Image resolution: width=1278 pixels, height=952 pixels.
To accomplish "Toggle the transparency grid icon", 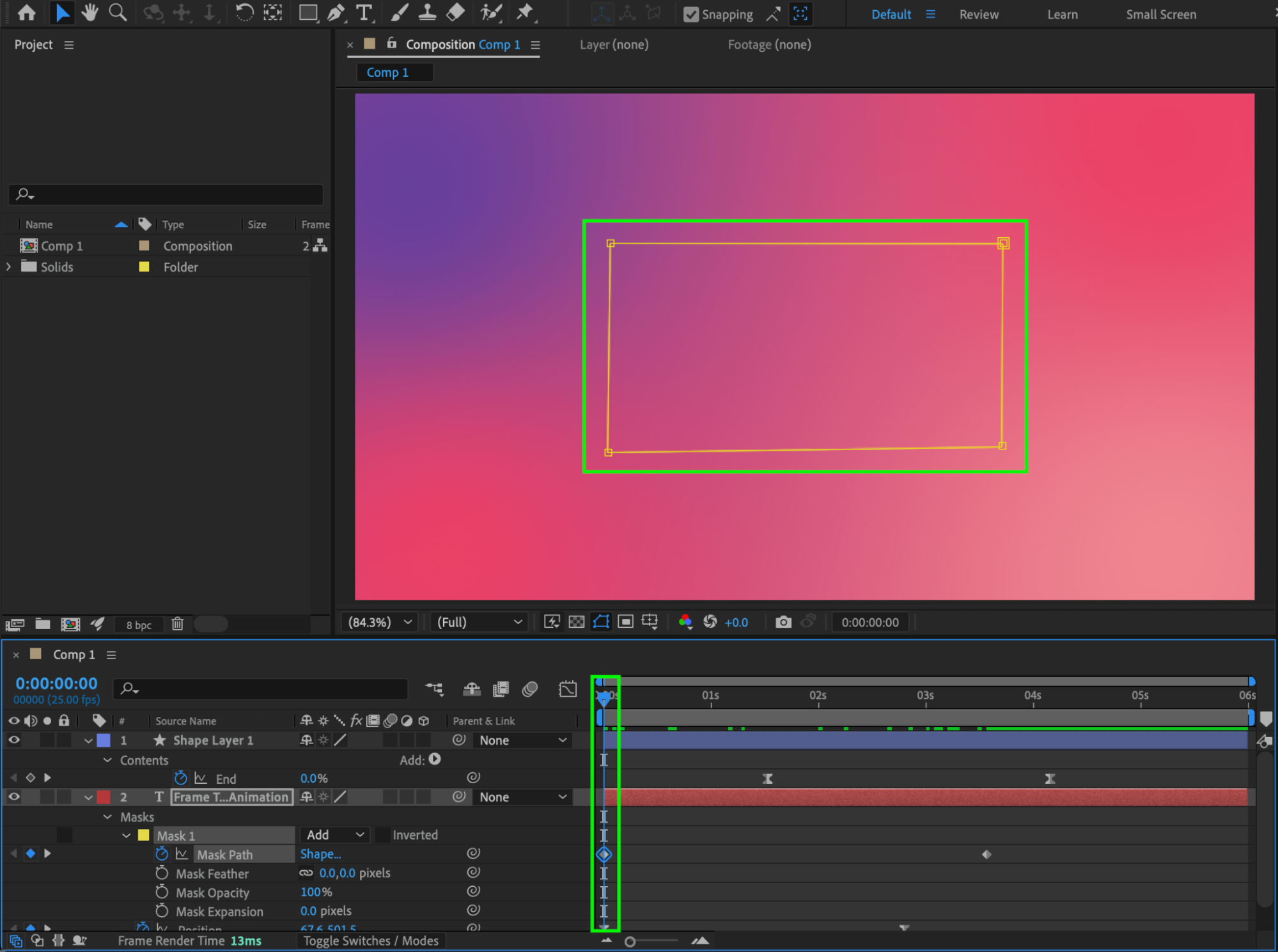I will [x=576, y=622].
